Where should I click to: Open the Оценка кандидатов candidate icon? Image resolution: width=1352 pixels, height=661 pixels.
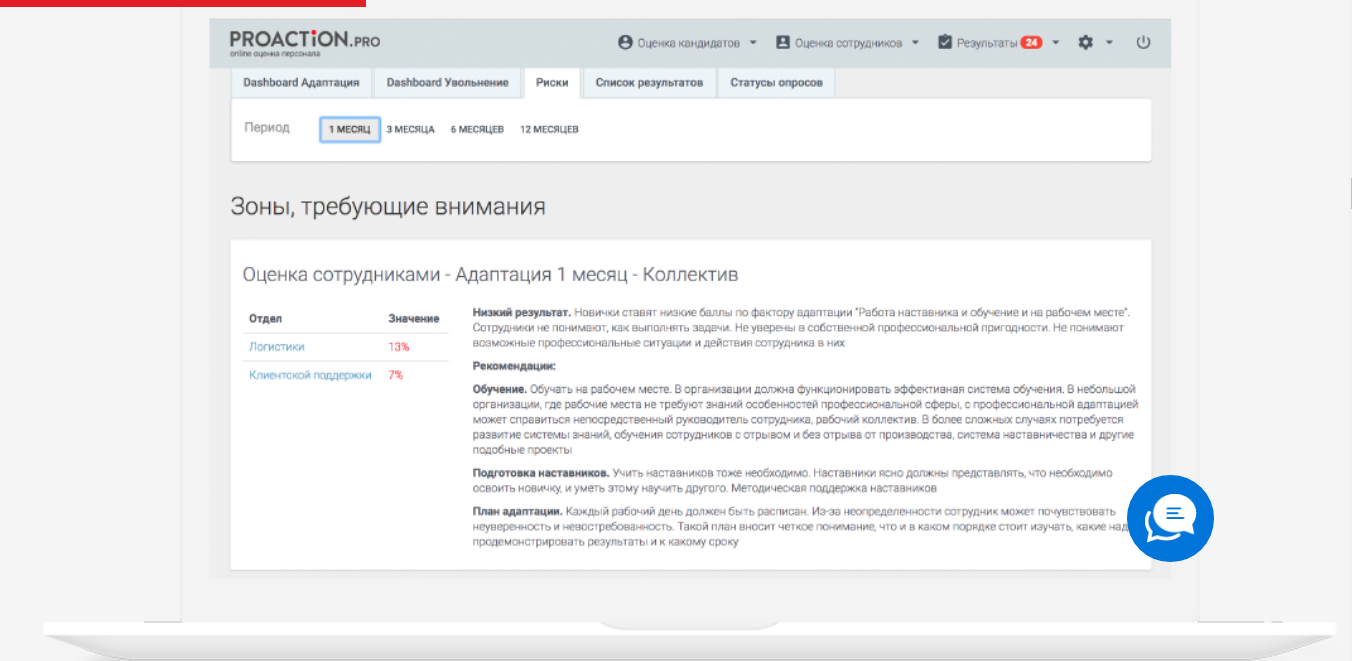point(623,43)
